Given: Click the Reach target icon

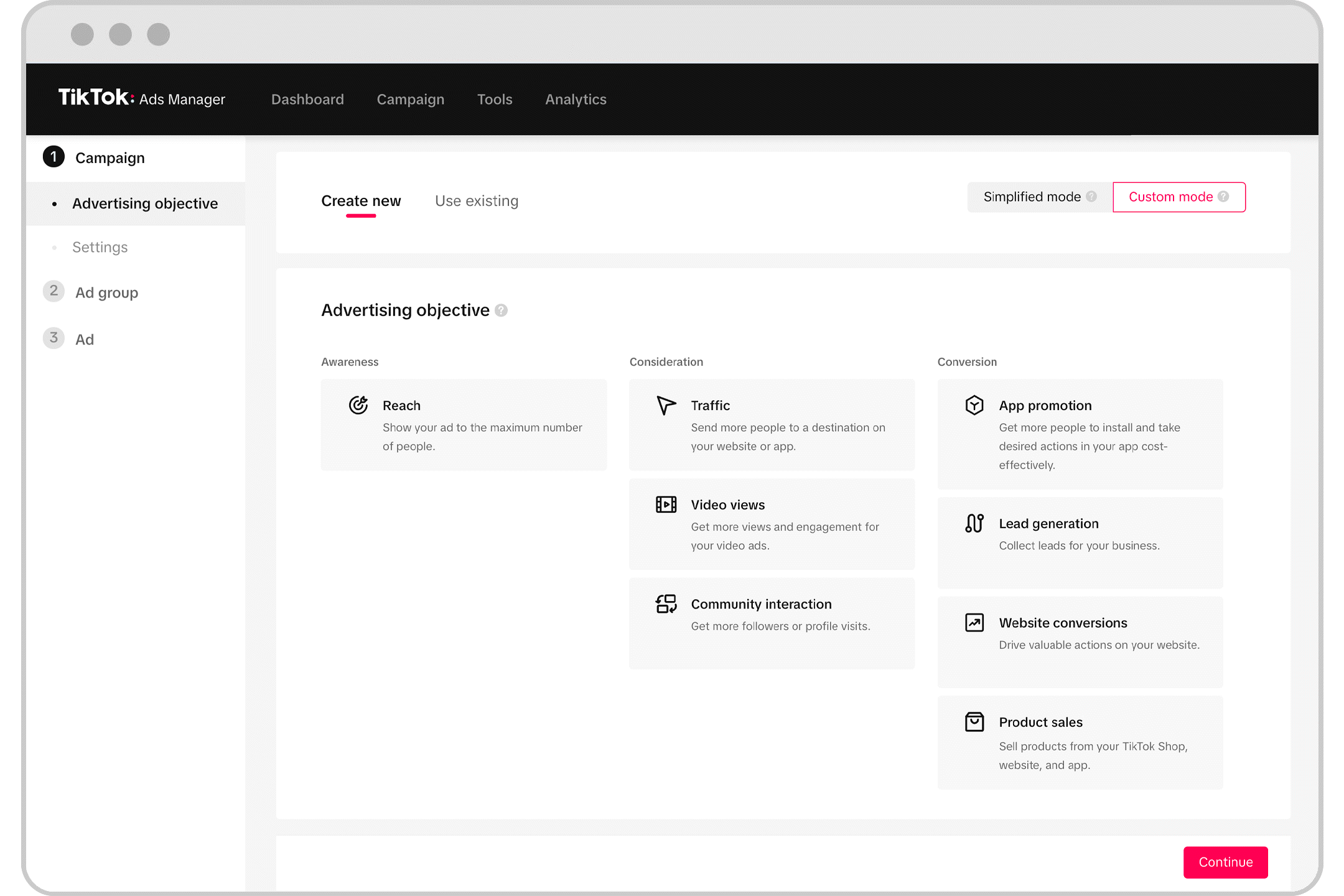Looking at the screenshot, I should (x=358, y=405).
